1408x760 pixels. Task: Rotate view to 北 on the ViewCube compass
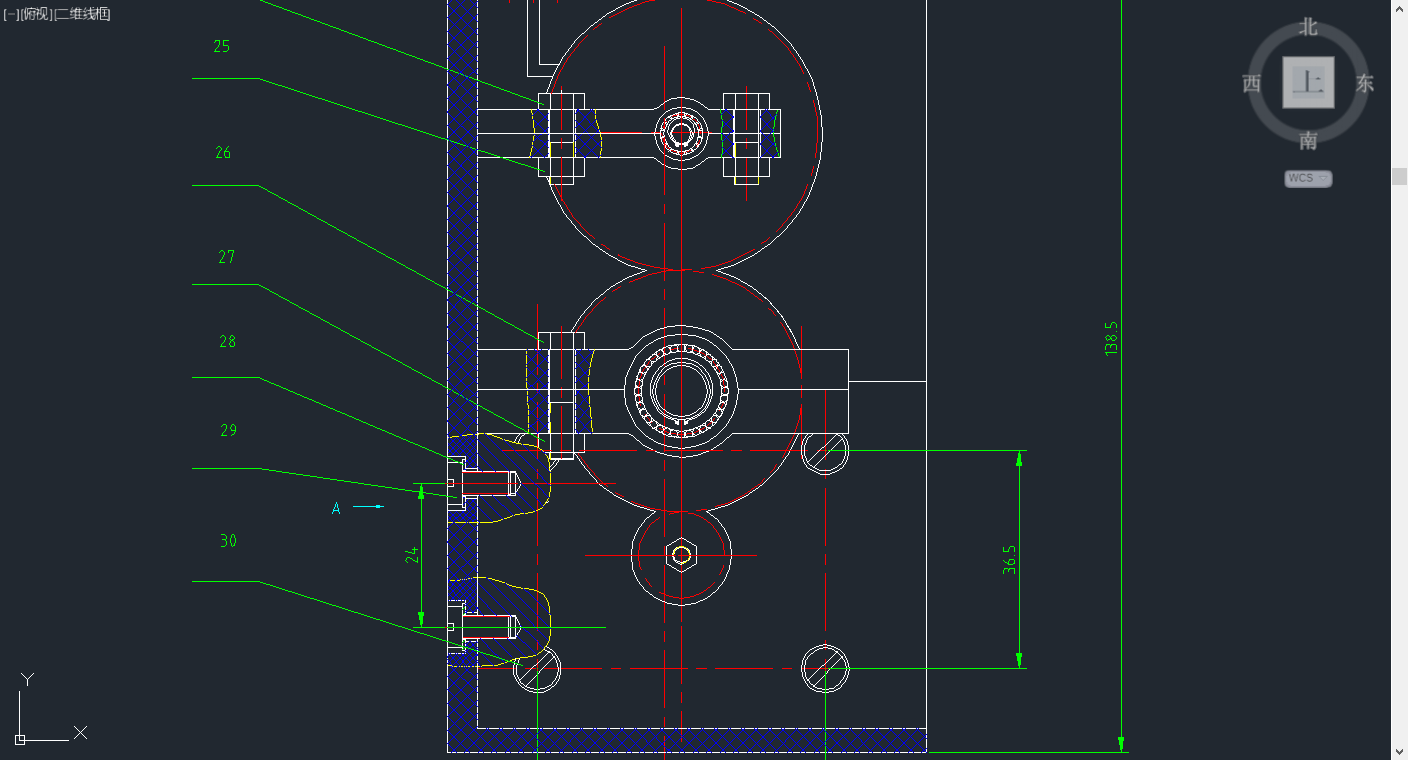click(x=1308, y=28)
